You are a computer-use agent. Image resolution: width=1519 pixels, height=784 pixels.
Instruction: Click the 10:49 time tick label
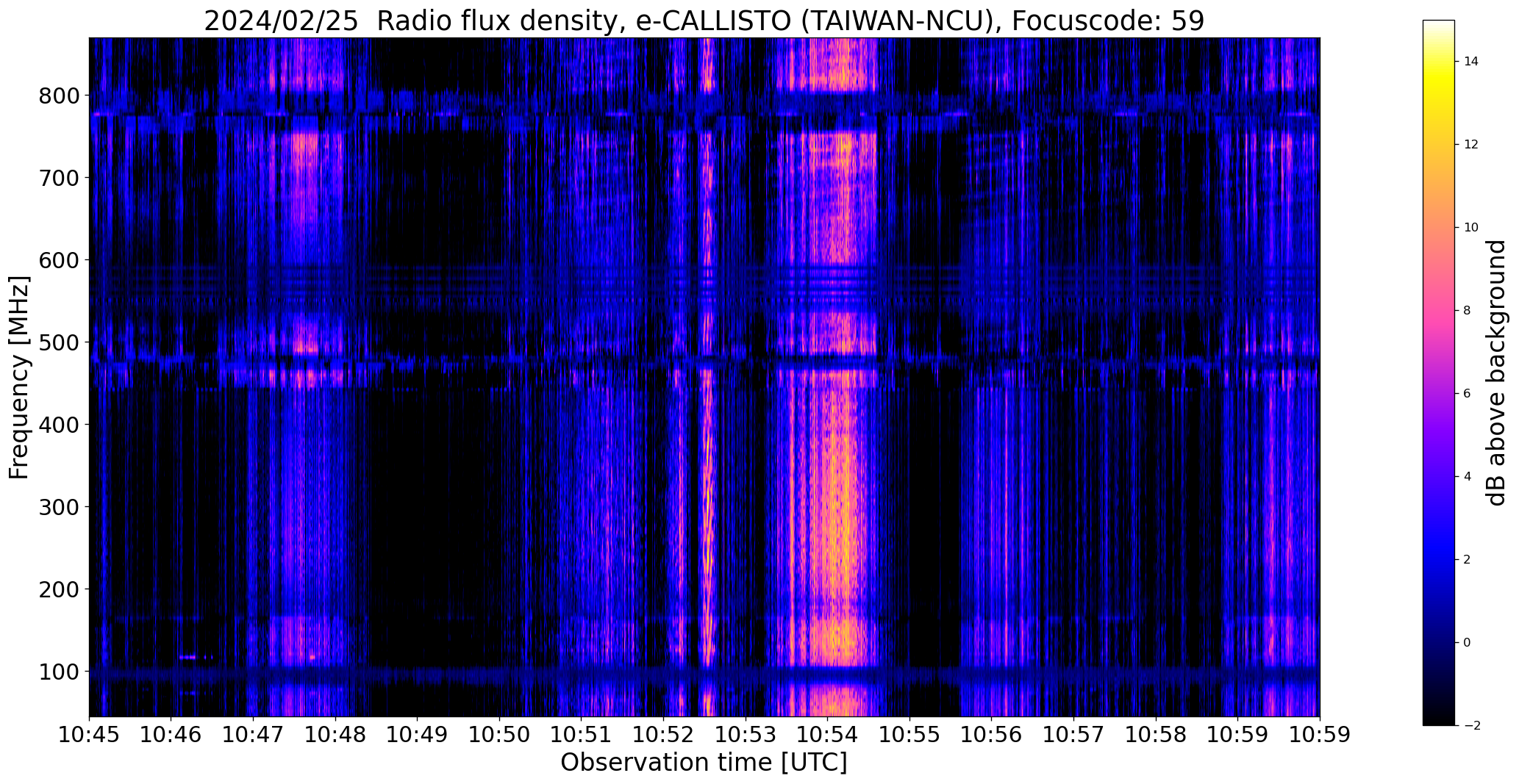coord(418,735)
